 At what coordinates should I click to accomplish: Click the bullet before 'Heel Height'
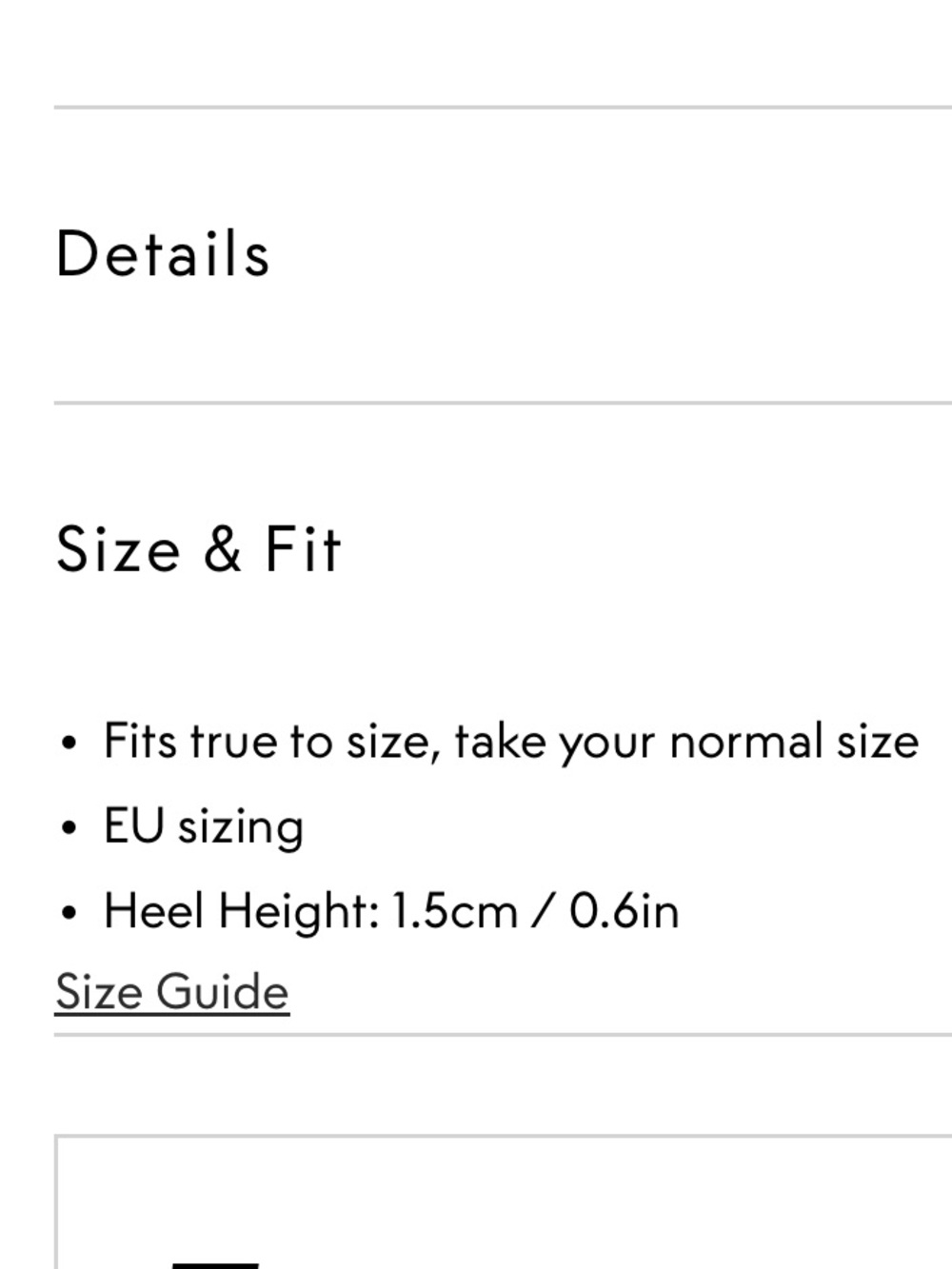click(x=68, y=913)
